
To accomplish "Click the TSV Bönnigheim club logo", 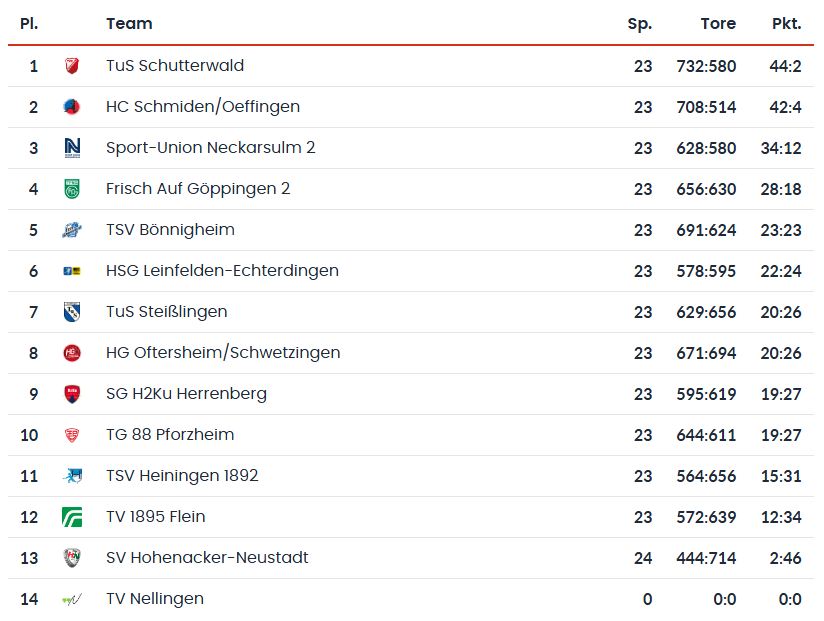I will tap(72, 230).
